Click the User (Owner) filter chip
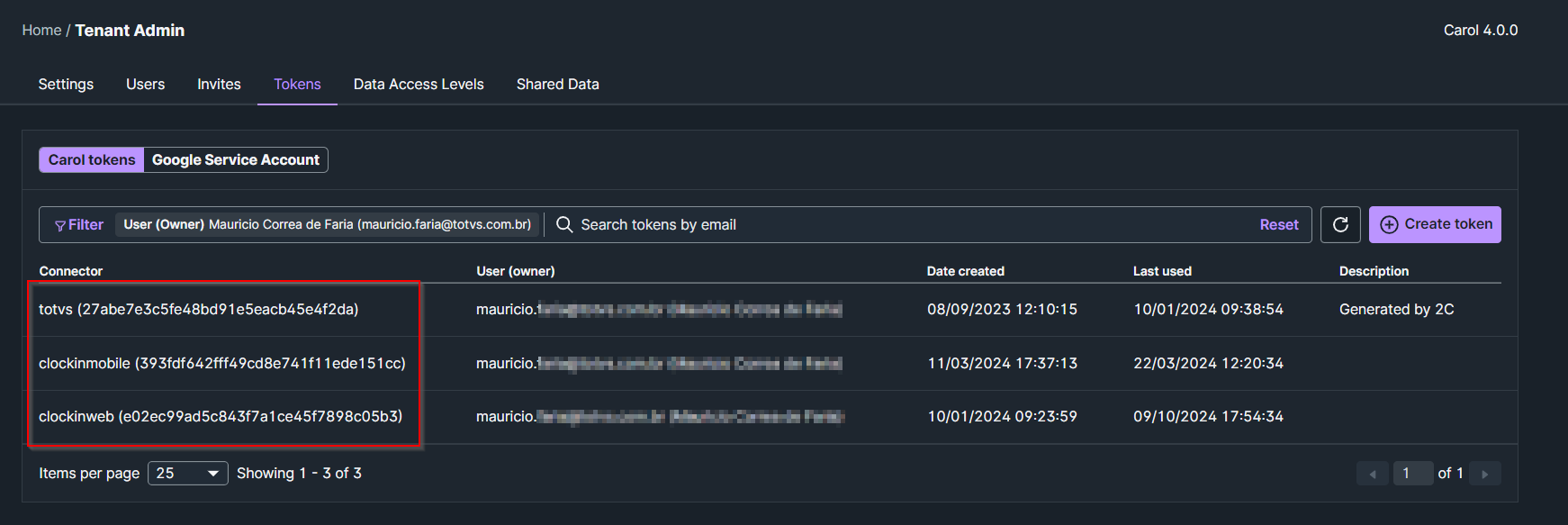Screen dimensions: 1568x525 [x=327, y=224]
